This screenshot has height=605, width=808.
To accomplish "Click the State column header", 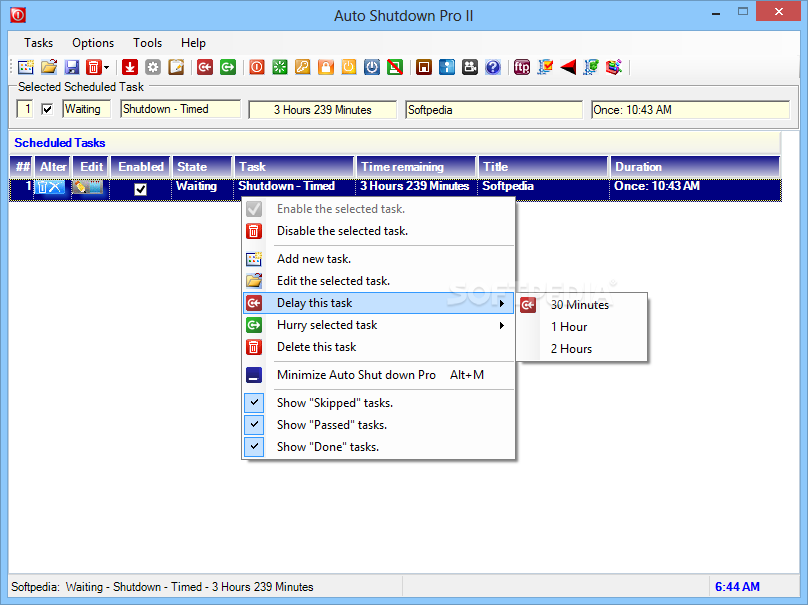I will (x=202, y=167).
